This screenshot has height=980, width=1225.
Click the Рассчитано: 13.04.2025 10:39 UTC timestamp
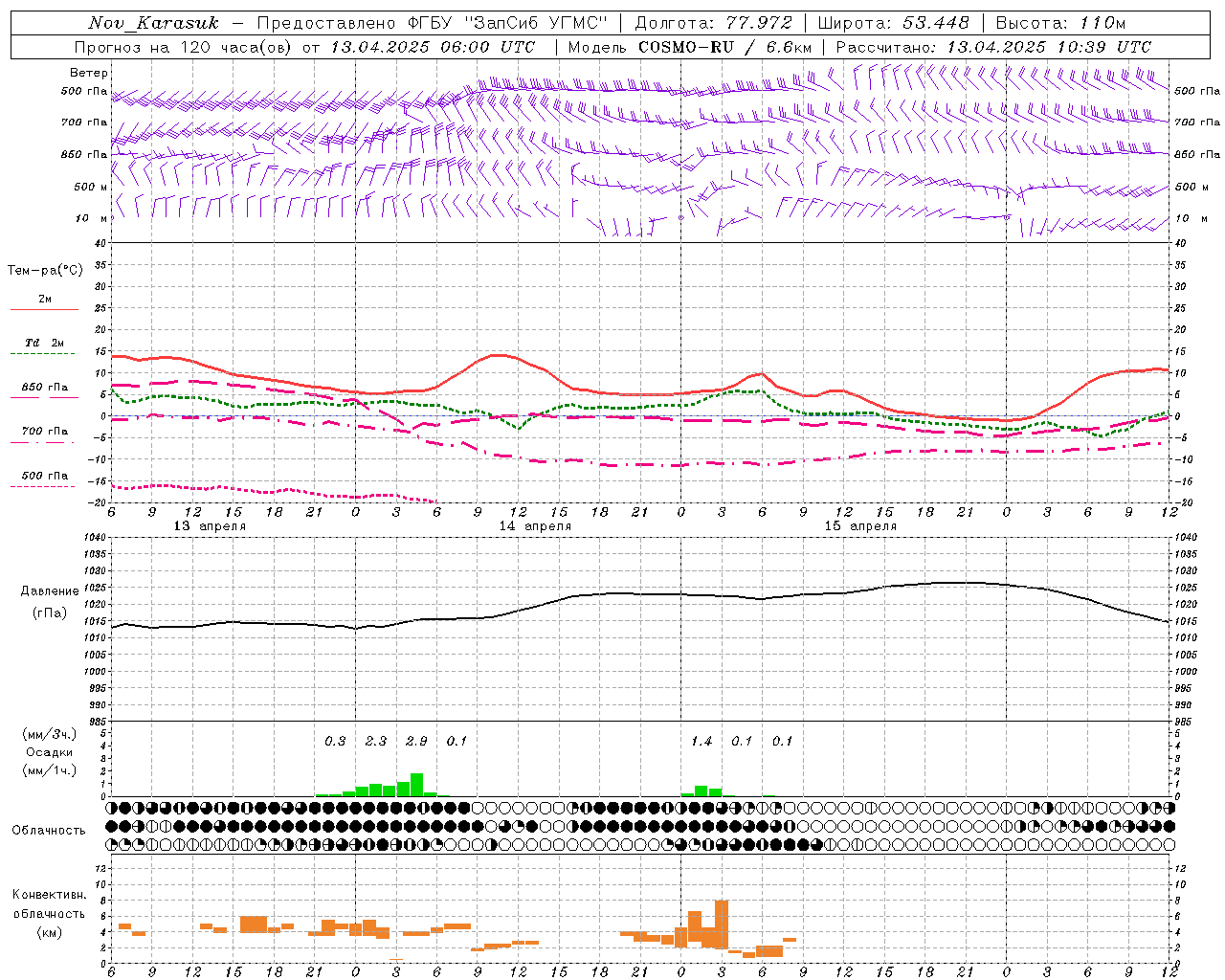coord(993,47)
